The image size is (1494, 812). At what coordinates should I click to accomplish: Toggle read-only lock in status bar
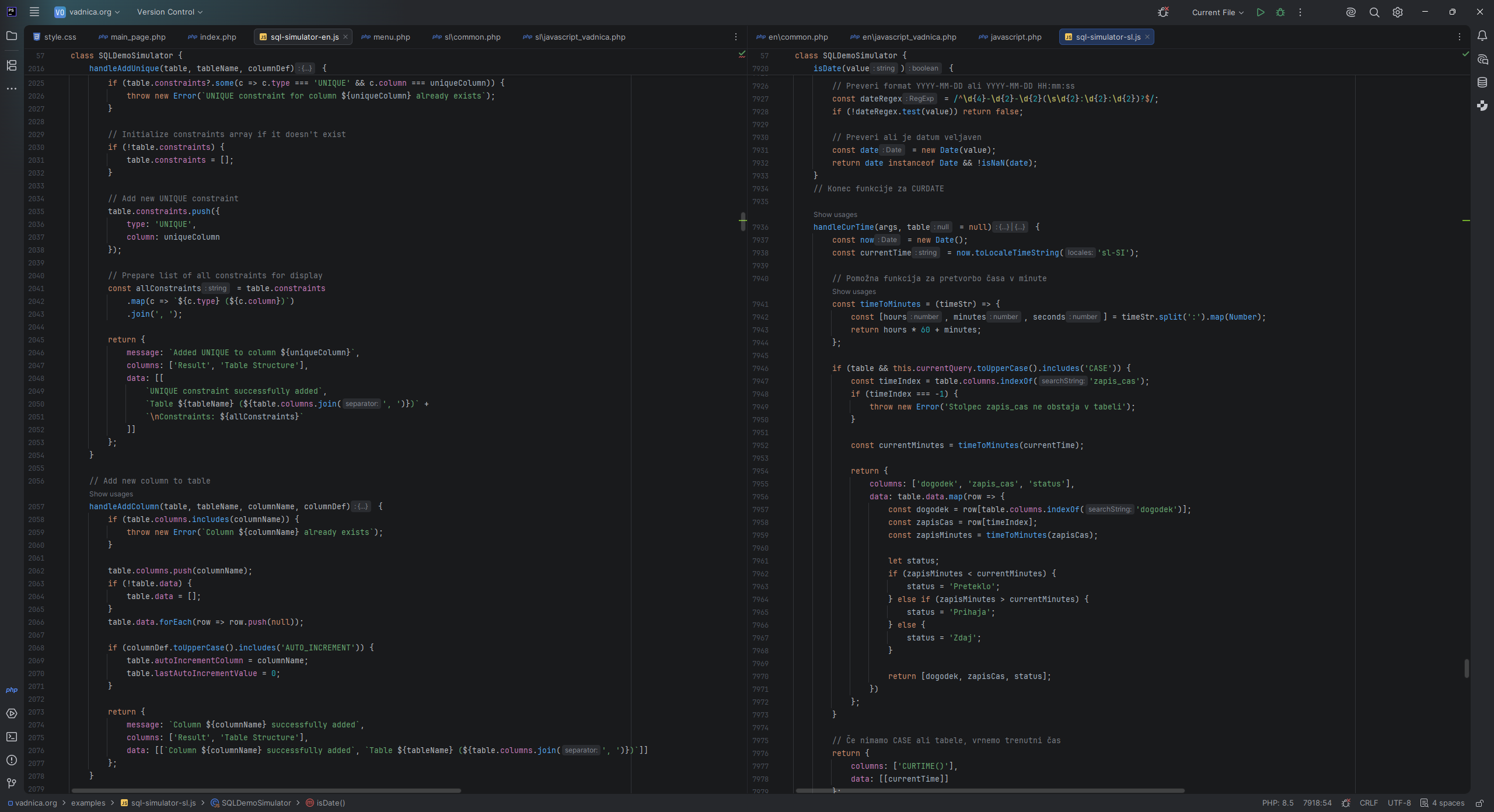pos(1479,803)
